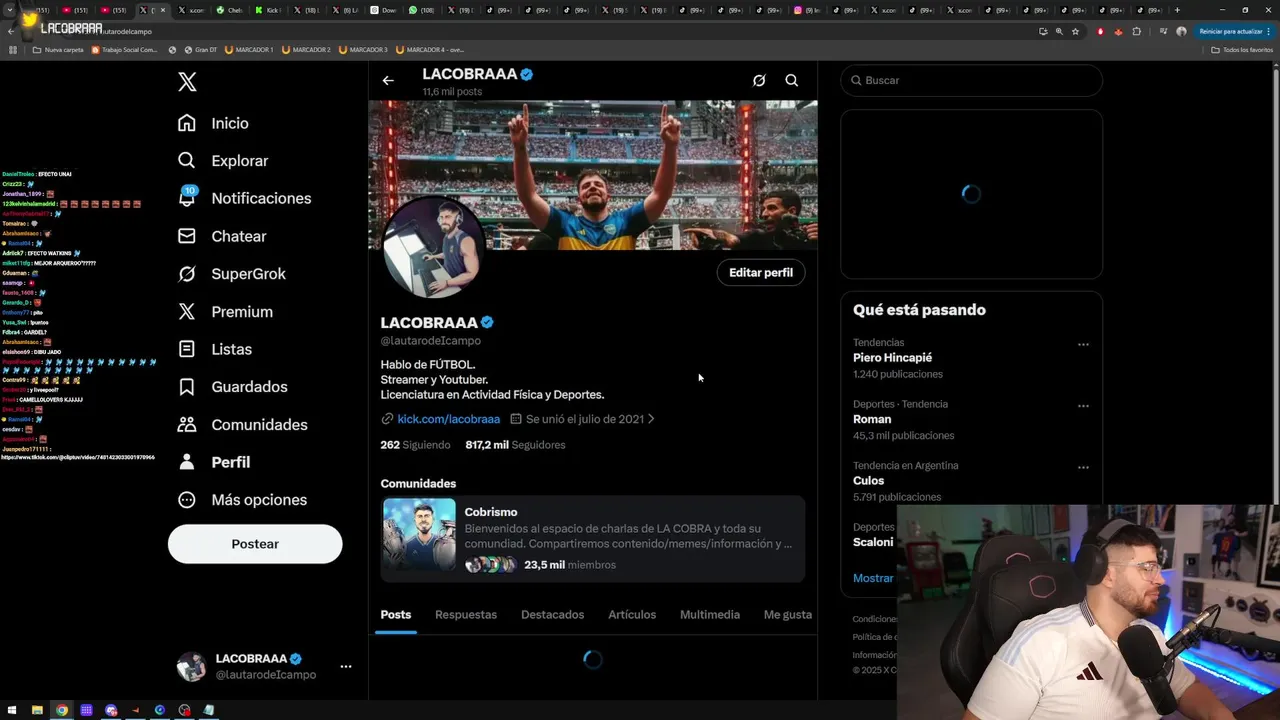Expand Más opciones menu
The width and height of the screenshot is (1280, 720).
pyautogui.click(x=242, y=500)
